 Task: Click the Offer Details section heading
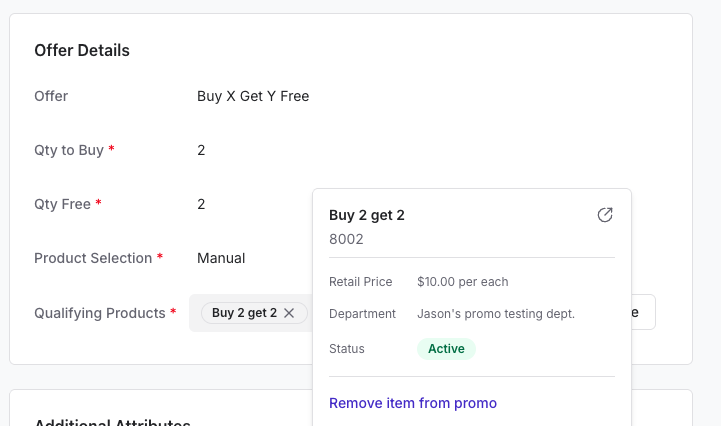tap(82, 50)
